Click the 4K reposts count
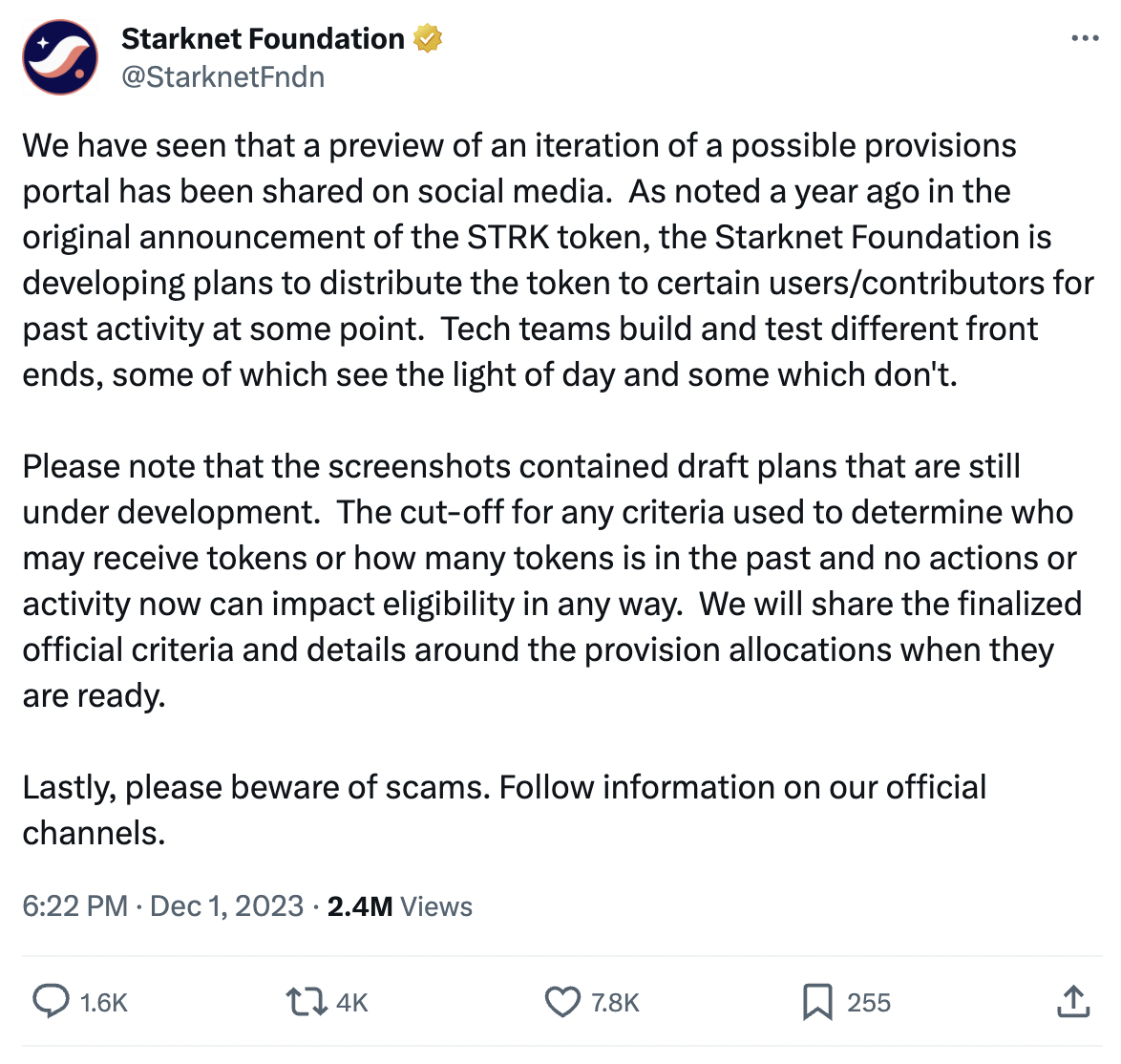The height and width of the screenshot is (1064, 1121). tap(351, 1003)
